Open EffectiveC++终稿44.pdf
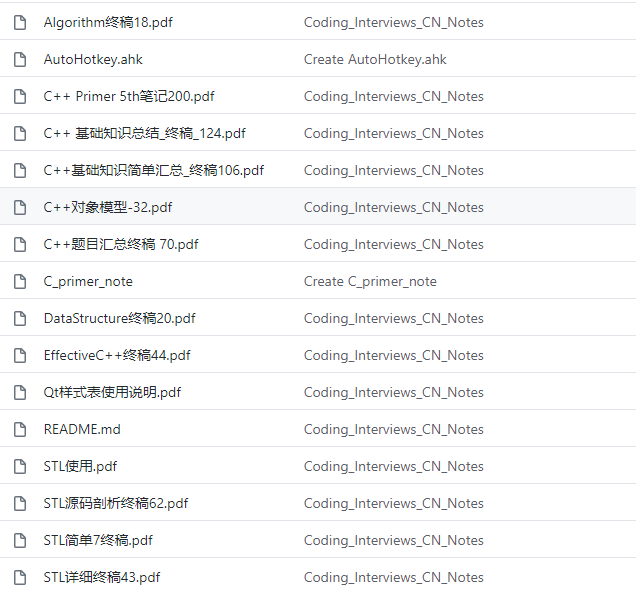636x590 pixels. tap(117, 355)
